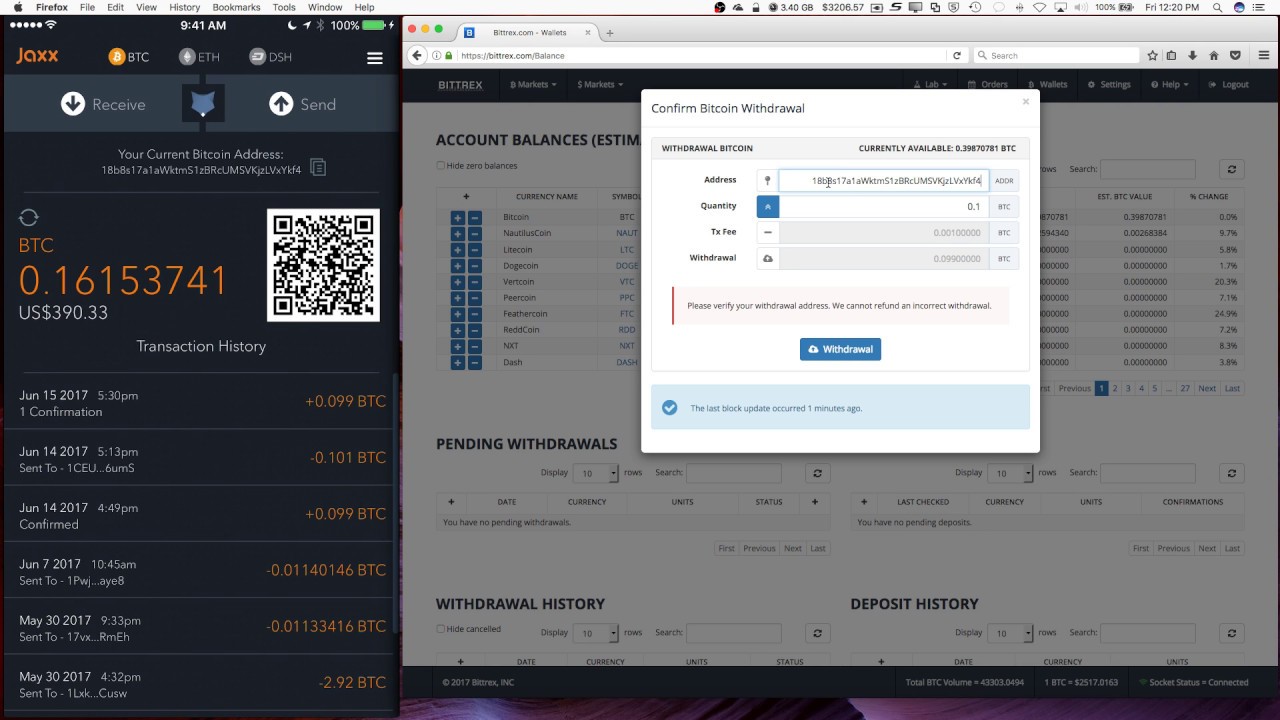Viewport: 1280px width, 720px height.
Task: Open the $ Markets dropdown
Action: pos(599,84)
